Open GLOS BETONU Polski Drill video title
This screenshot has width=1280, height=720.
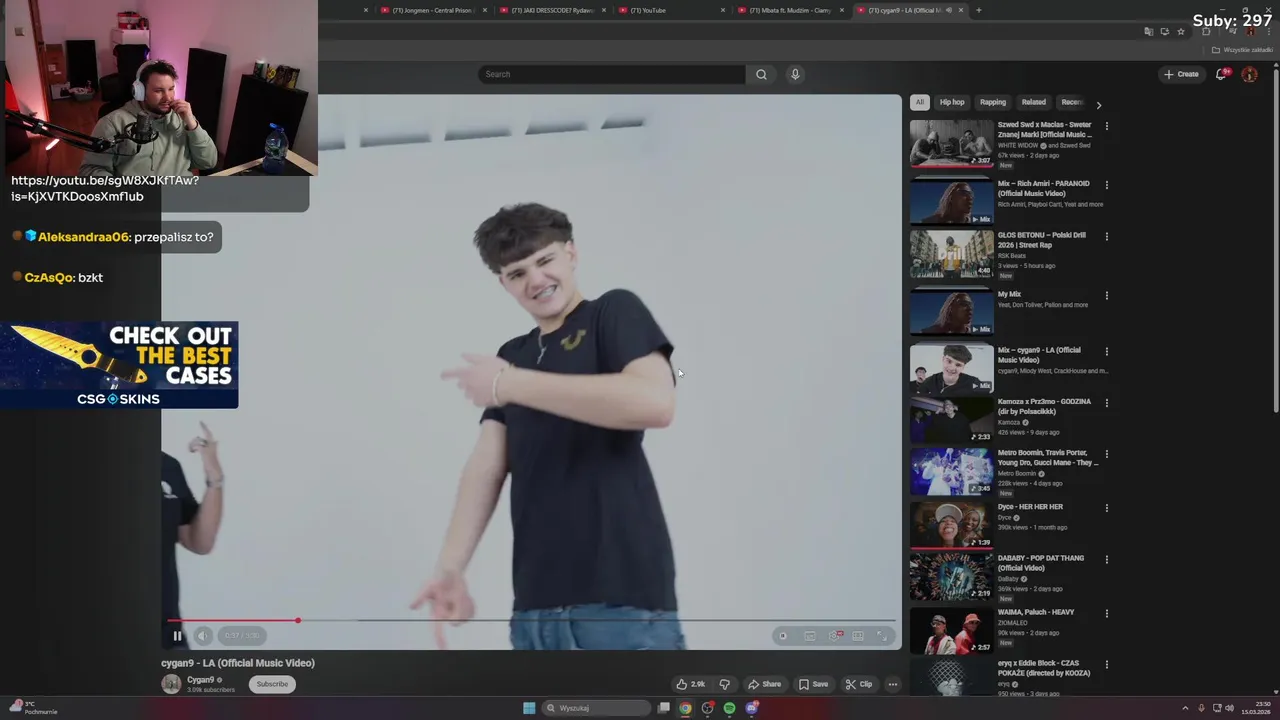click(x=1041, y=240)
